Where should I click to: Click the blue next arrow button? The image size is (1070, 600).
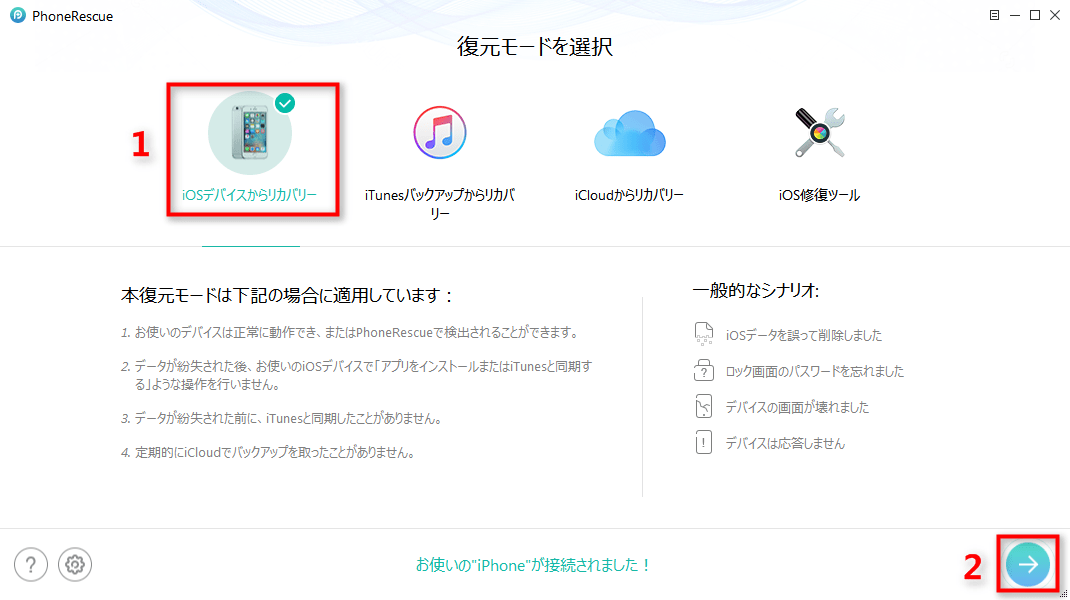coord(1028,564)
